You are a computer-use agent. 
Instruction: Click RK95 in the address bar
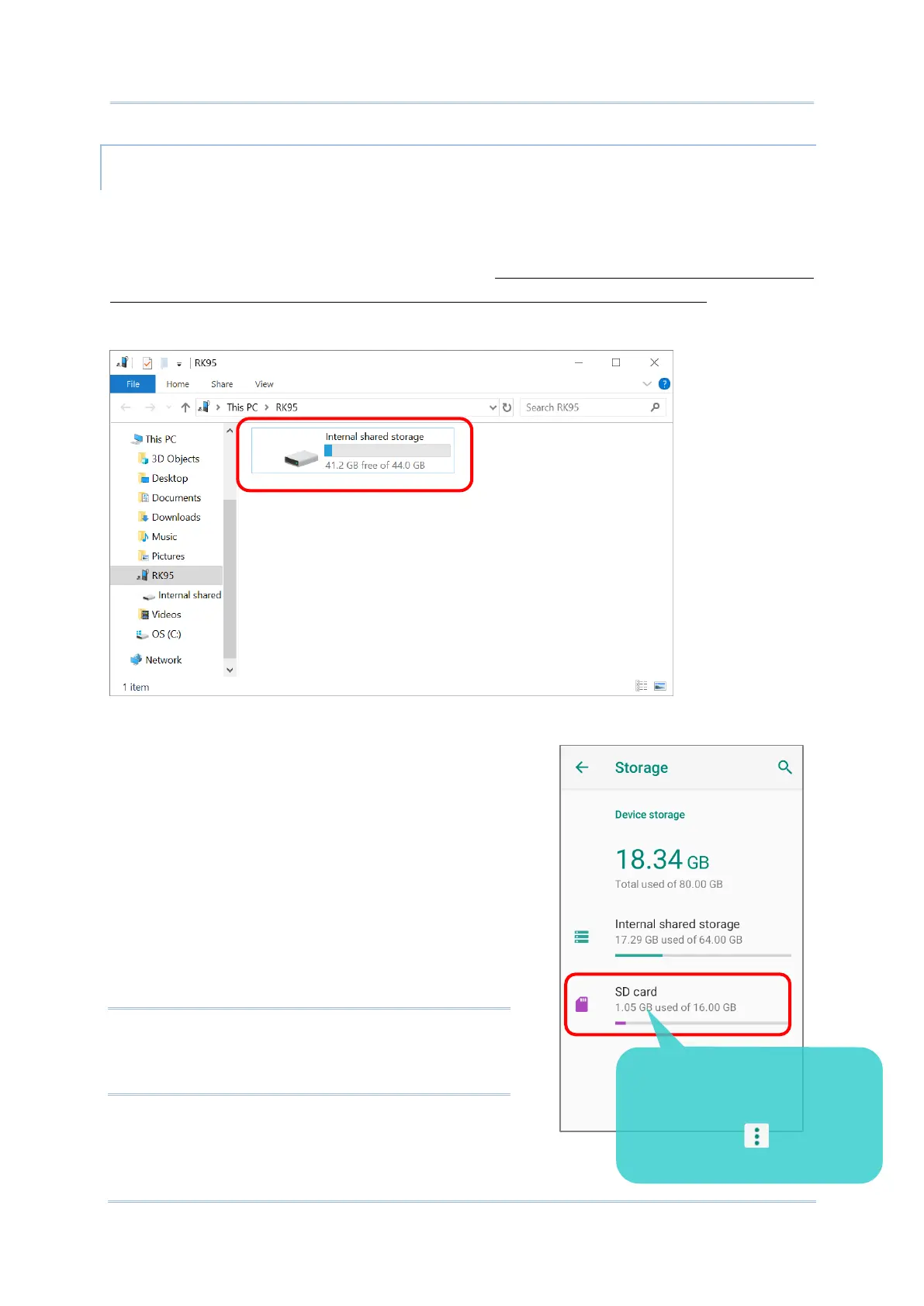click(x=286, y=407)
